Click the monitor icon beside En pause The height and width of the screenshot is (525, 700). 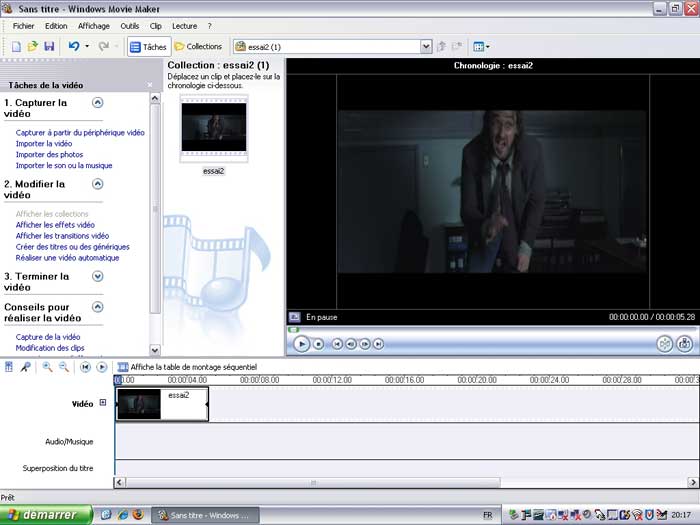coord(295,317)
